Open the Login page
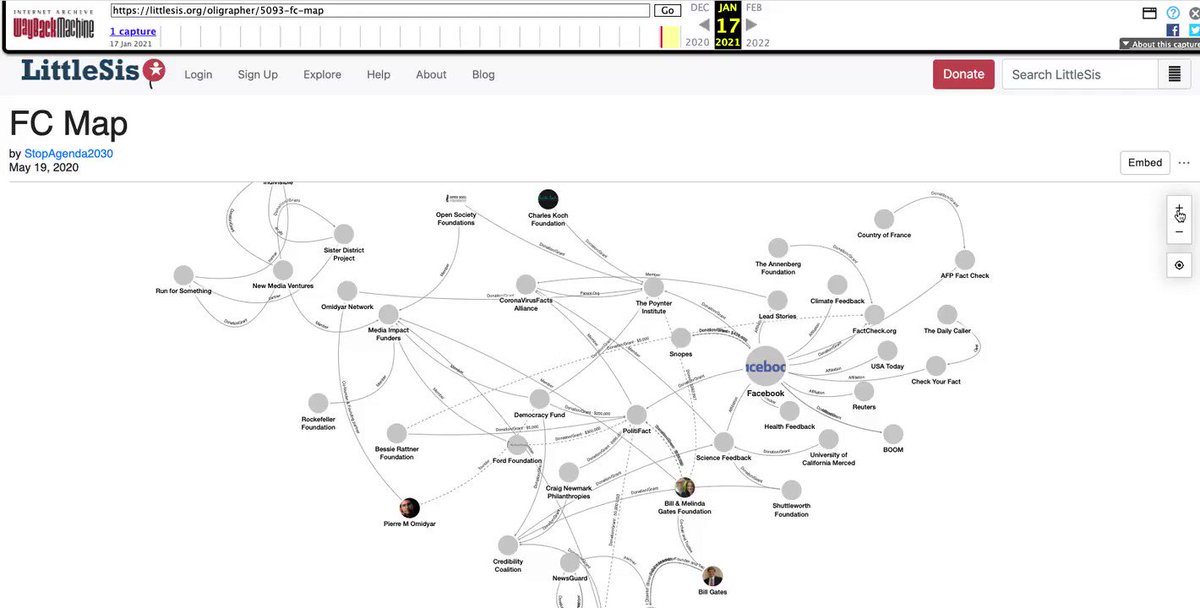 click(x=198, y=74)
